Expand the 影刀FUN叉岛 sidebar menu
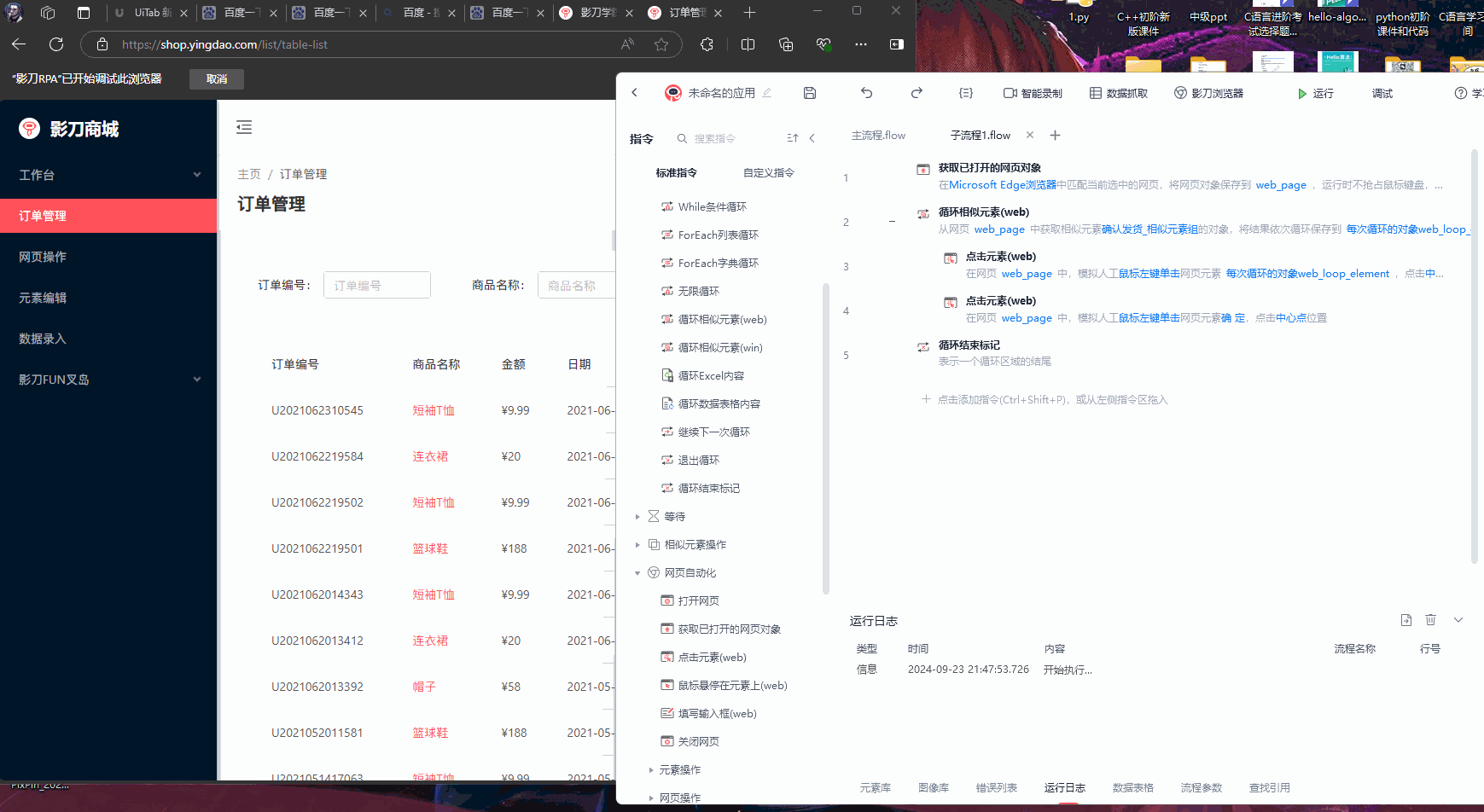 click(x=108, y=380)
